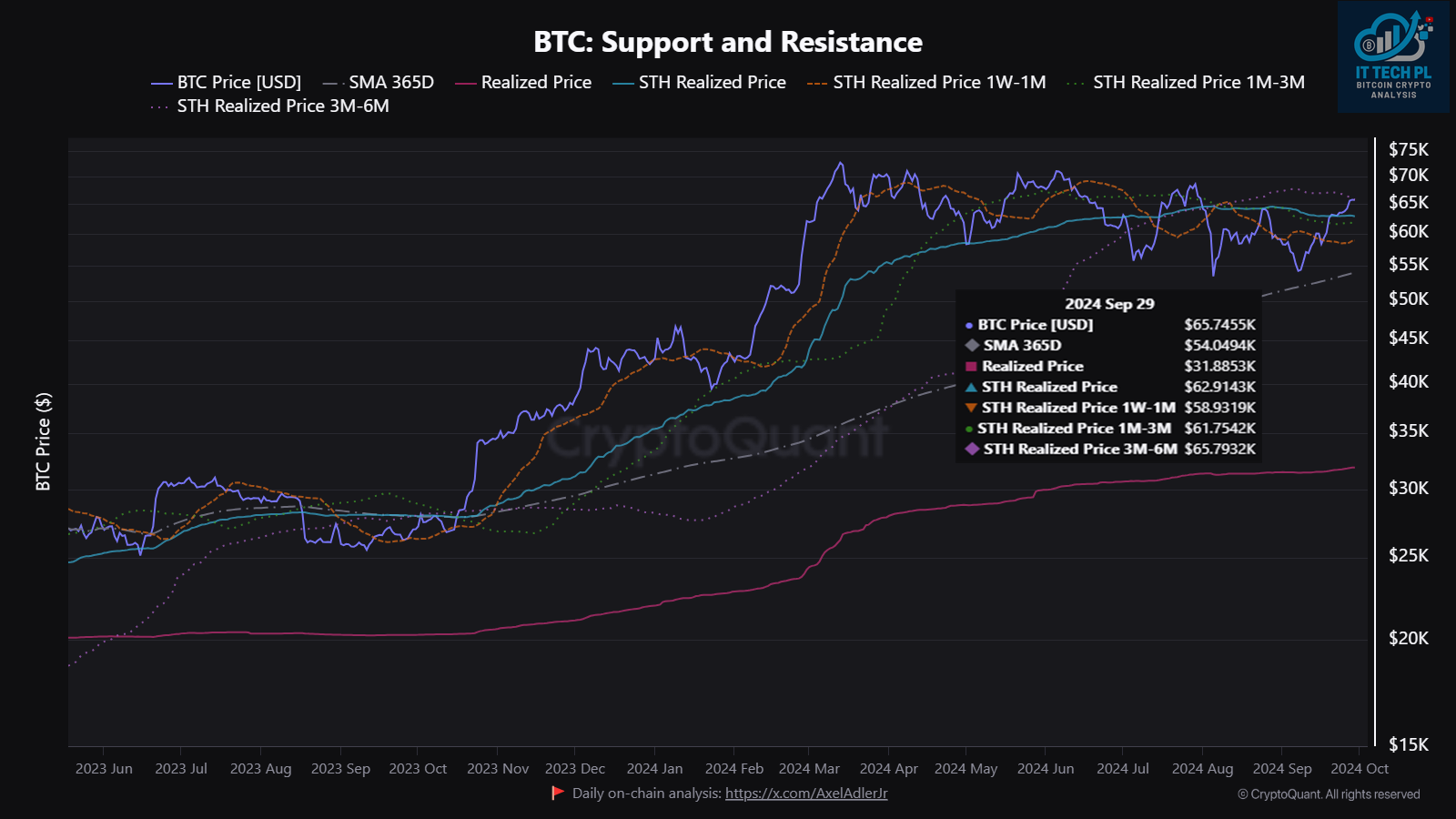Click the 2023 Sep x-axis label
This screenshot has width=1456, height=819.
pyautogui.click(x=340, y=769)
